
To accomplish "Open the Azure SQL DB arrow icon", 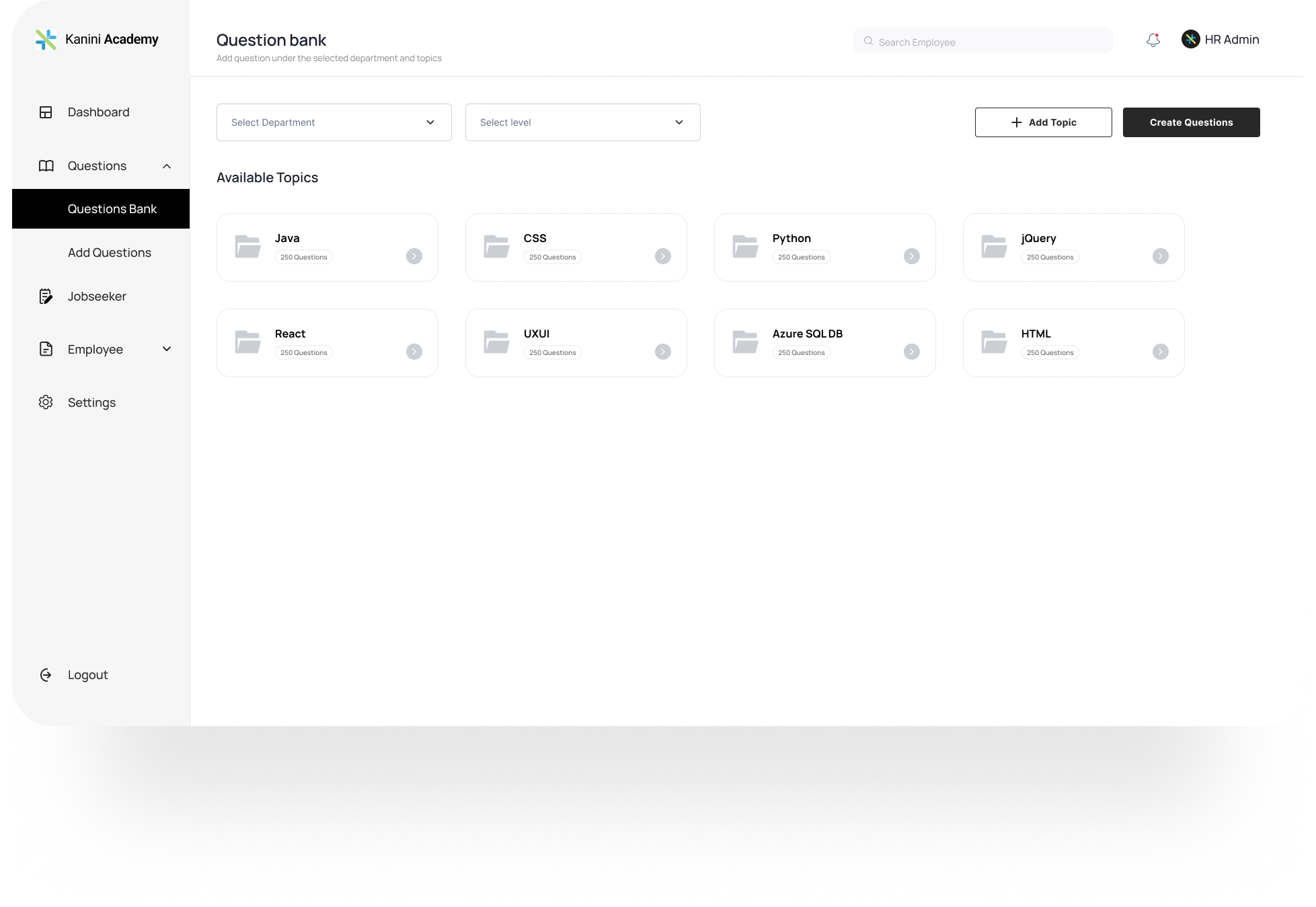I will pyautogui.click(x=912, y=352).
